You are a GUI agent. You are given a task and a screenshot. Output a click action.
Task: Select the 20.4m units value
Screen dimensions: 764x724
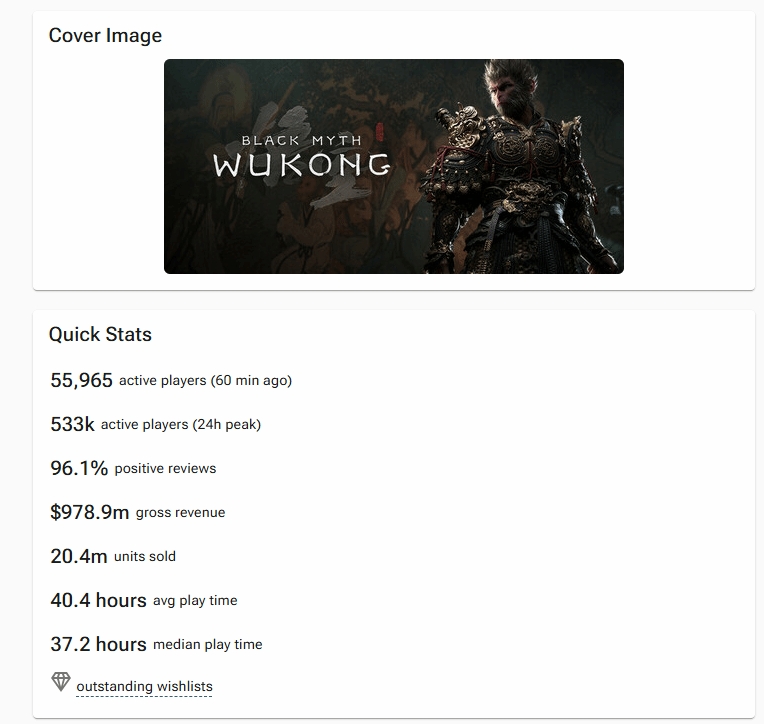[78, 556]
